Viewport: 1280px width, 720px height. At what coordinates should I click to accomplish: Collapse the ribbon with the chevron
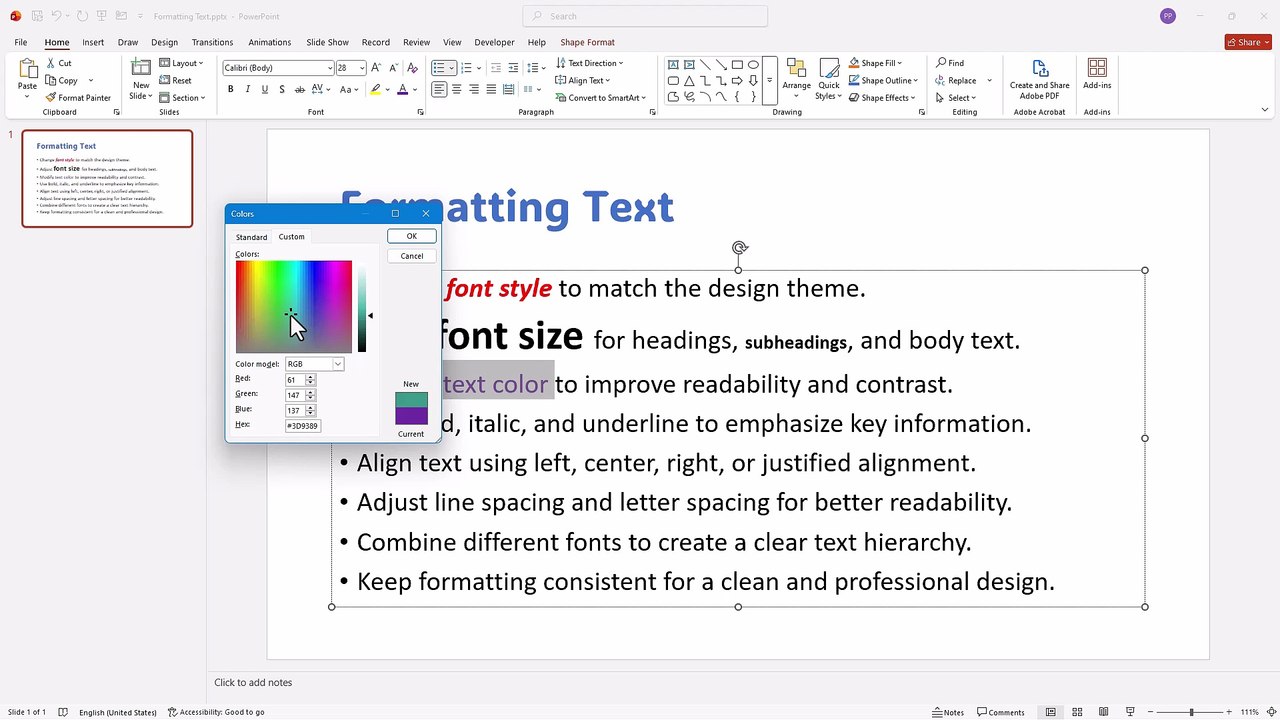[1264, 110]
